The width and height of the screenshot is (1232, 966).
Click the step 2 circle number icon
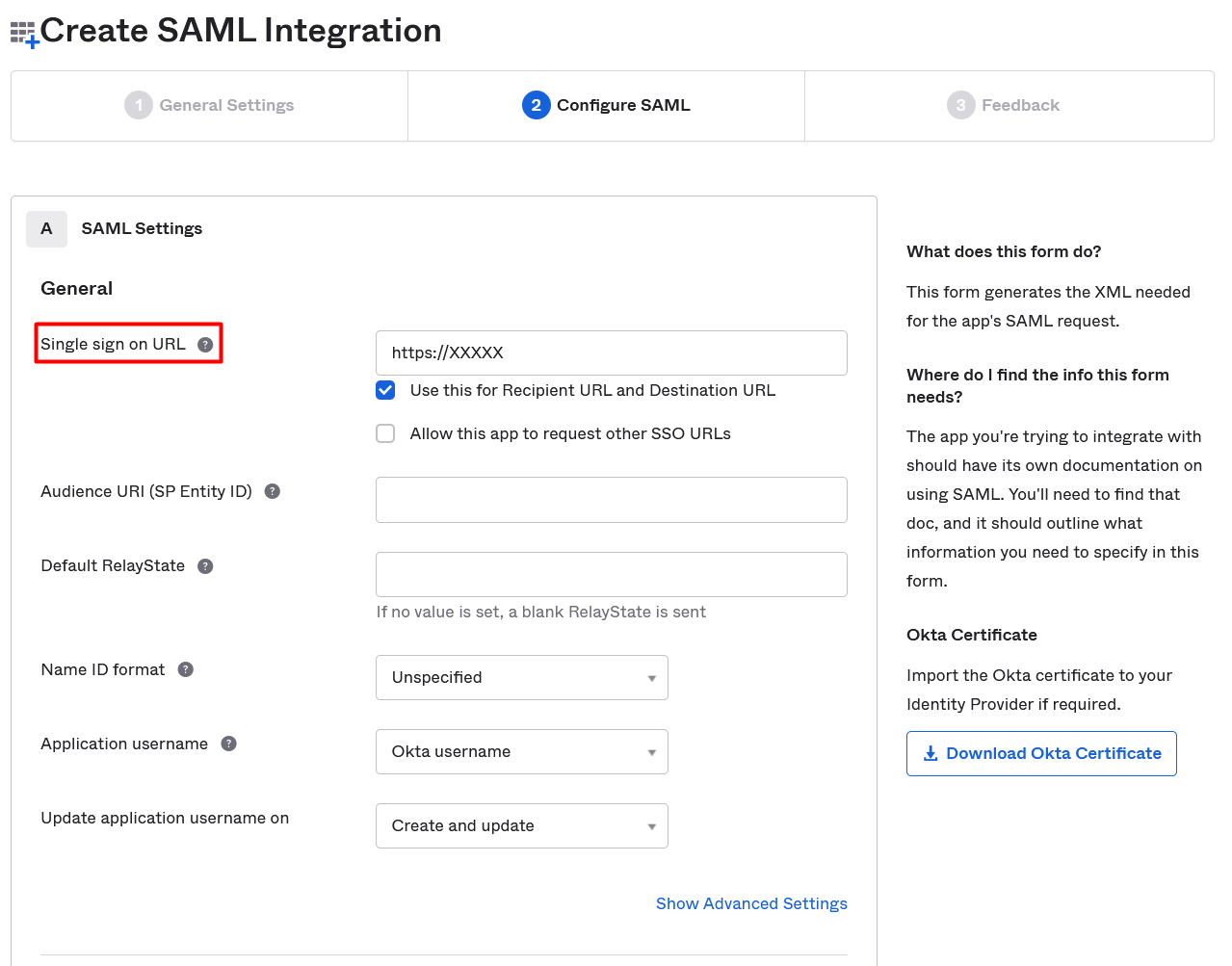click(536, 105)
